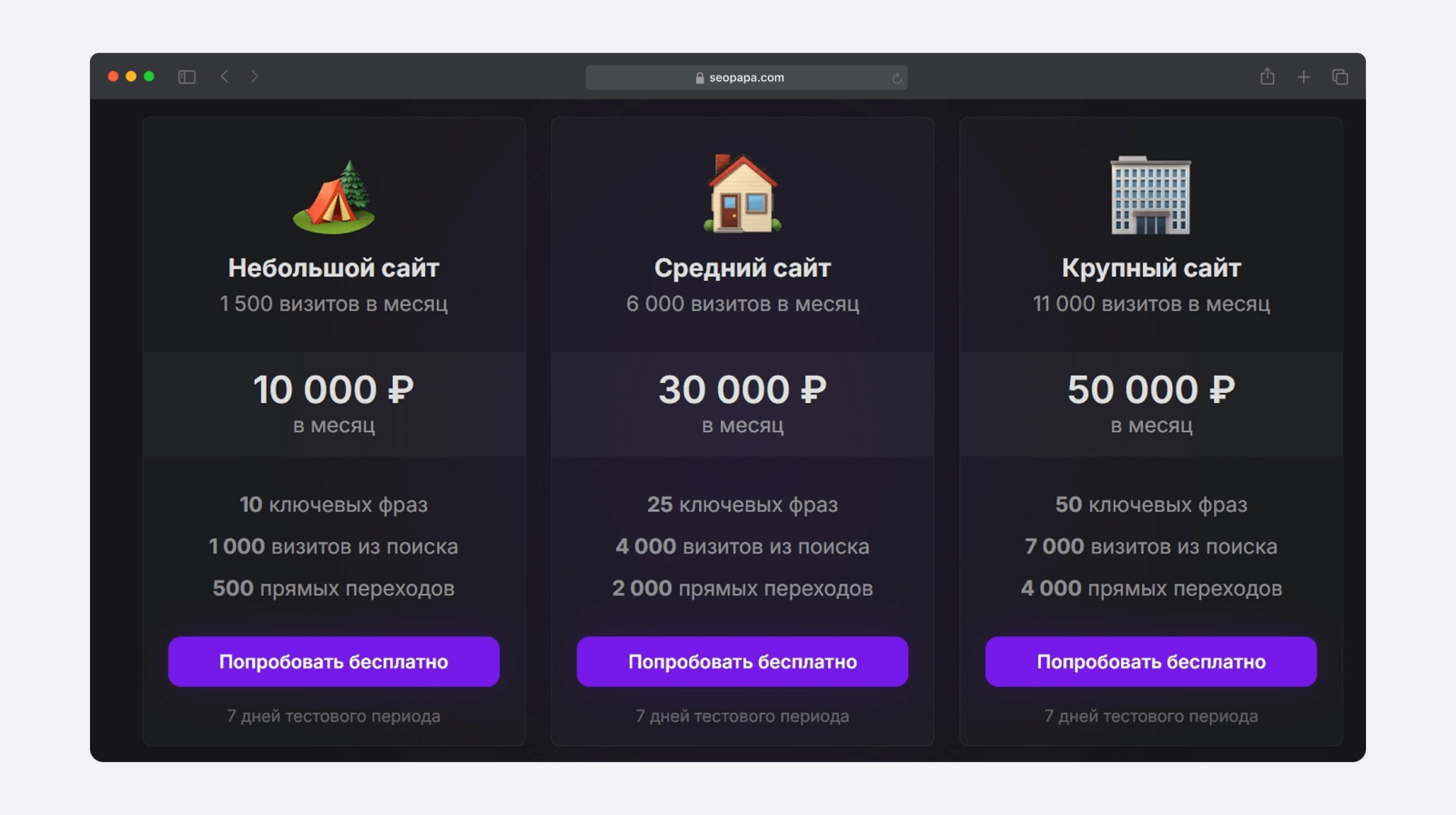
Task: Show the tab overview icon
Action: tap(1340, 77)
